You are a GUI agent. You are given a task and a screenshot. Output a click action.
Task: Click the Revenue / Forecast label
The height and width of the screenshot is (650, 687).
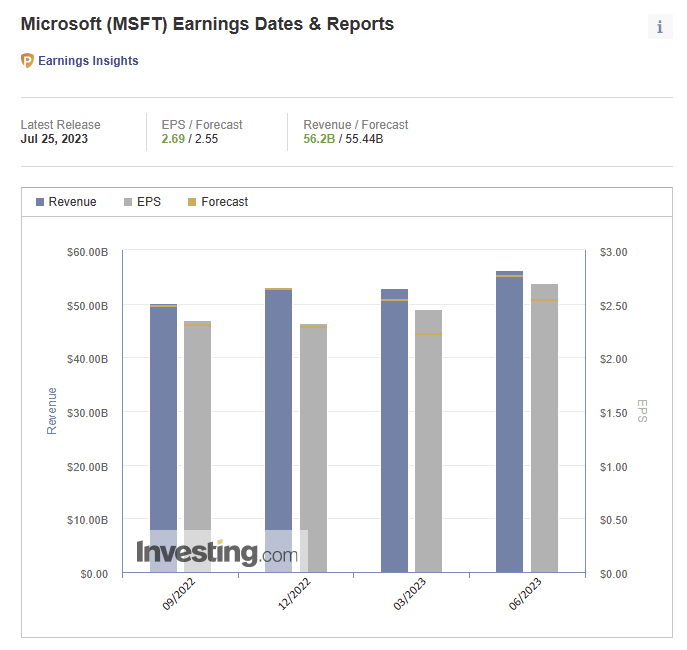click(356, 125)
